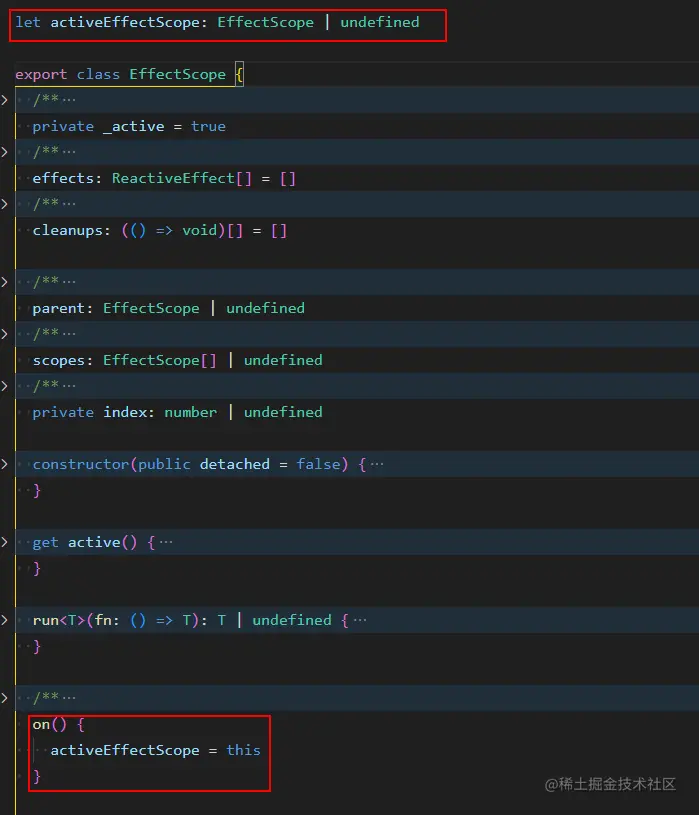Unfold the run<T> method body
Image resolution: width=699 pixels, height=815 pixels.
tap(5, 620)
